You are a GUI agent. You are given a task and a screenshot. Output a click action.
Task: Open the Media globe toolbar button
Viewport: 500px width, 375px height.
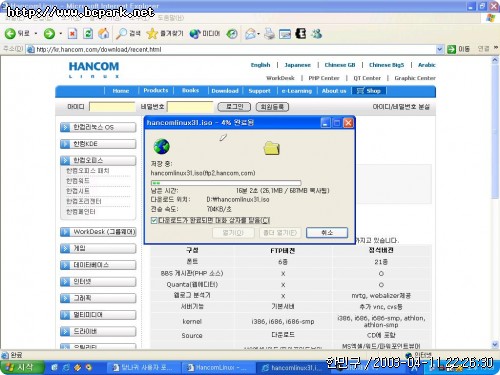[x=205, y=33]
